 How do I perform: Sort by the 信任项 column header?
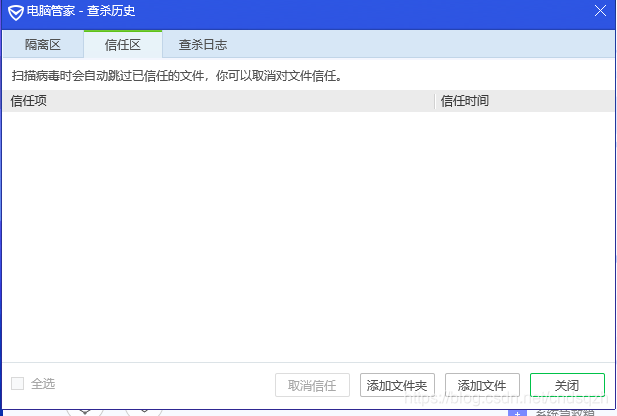coord(218,101)
